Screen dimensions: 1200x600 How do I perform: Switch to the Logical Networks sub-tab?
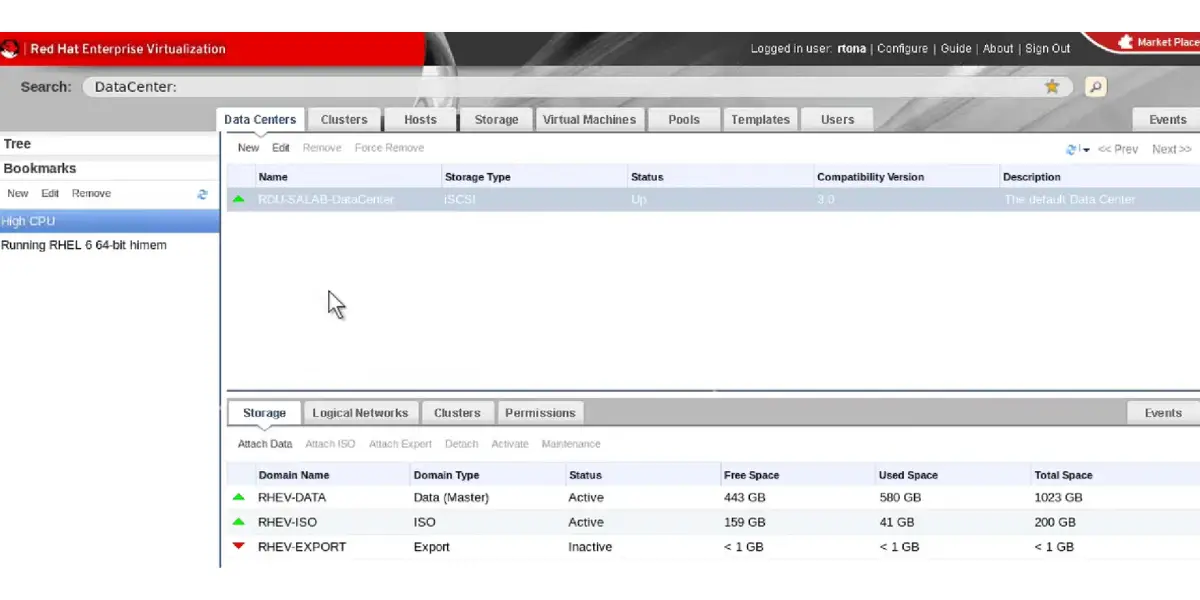pos(360,413)
